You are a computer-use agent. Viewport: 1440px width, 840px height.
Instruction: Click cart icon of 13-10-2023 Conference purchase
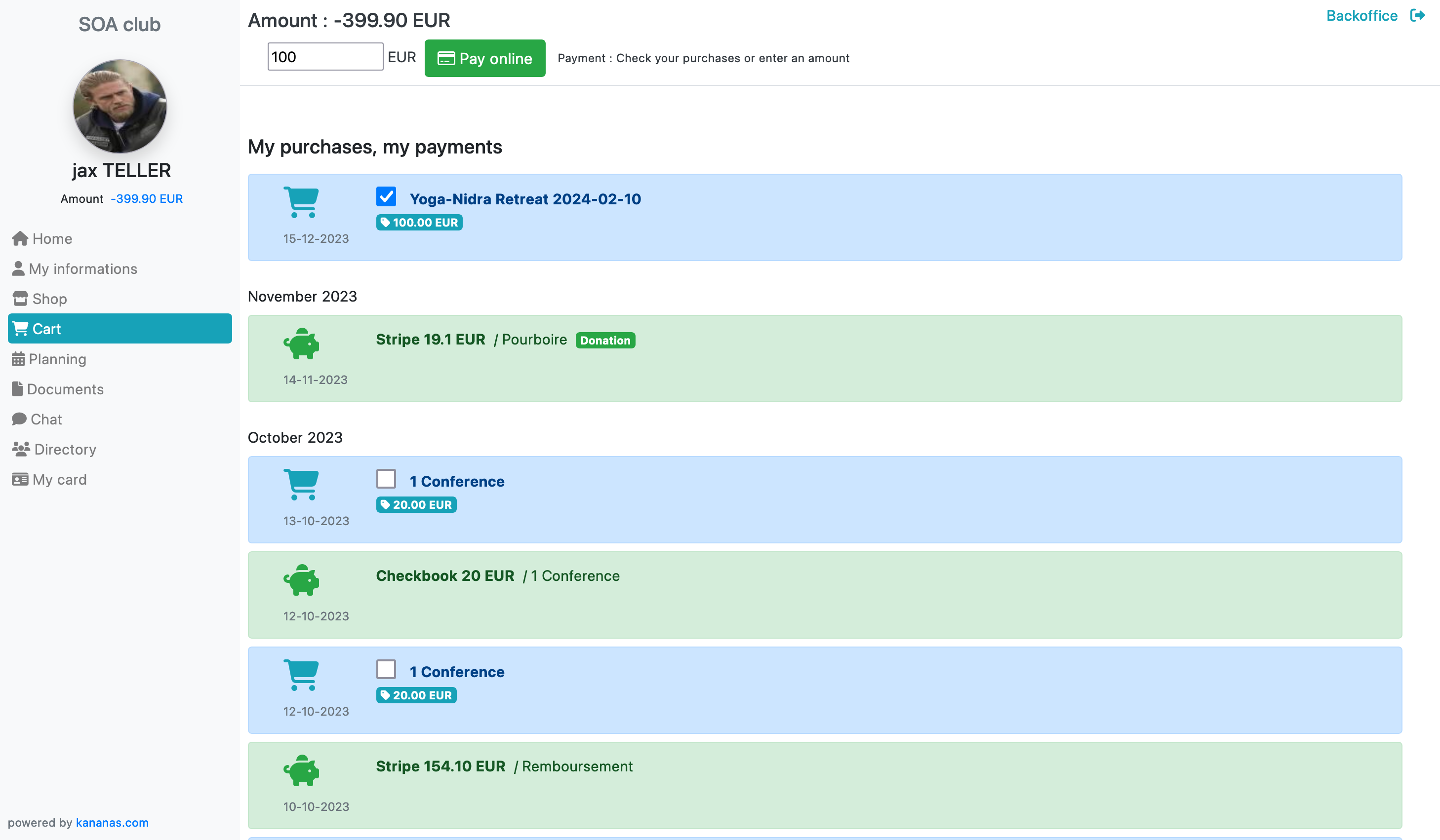(x=301, y=484)
